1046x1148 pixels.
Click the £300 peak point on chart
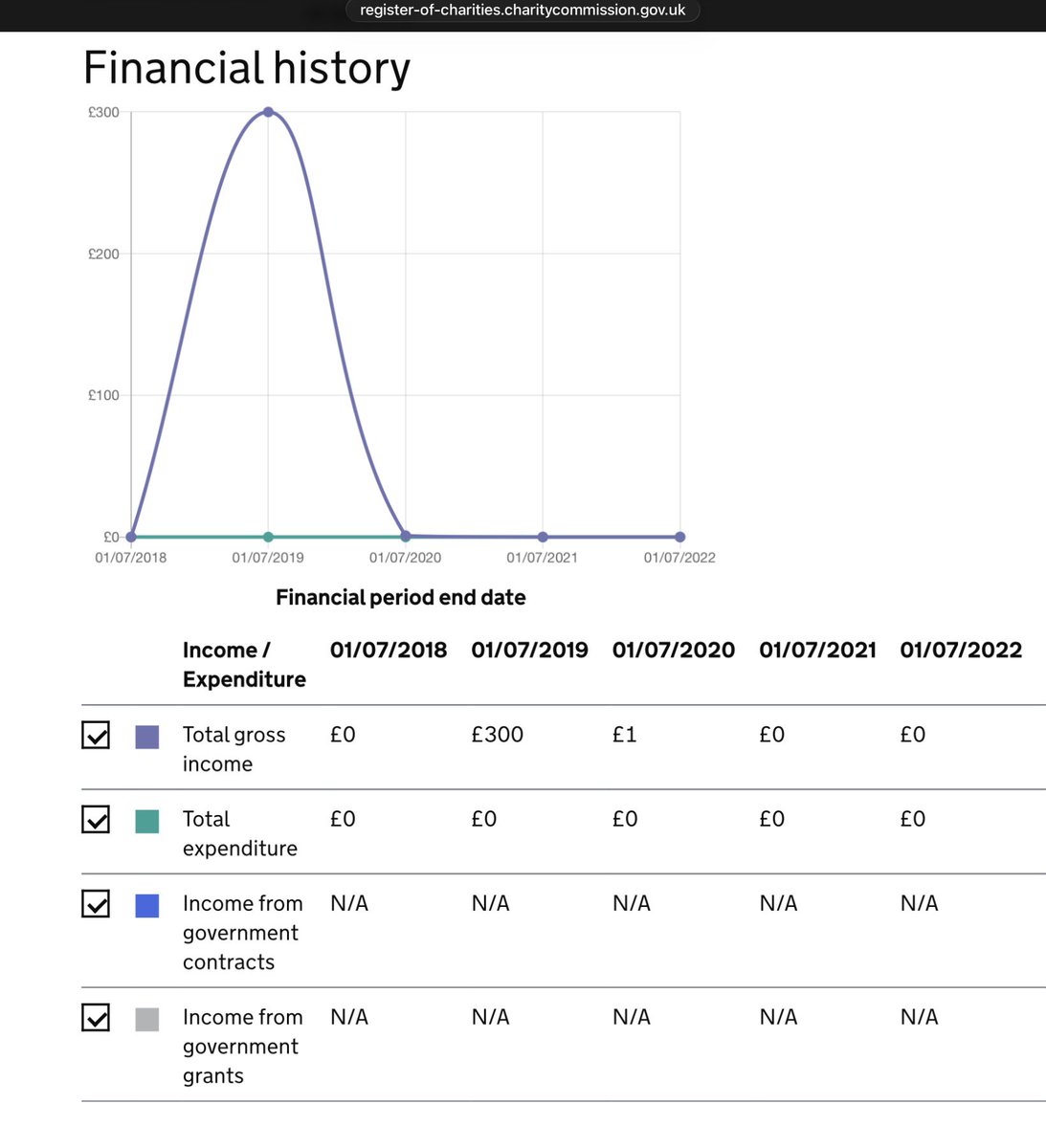point(268,112)
